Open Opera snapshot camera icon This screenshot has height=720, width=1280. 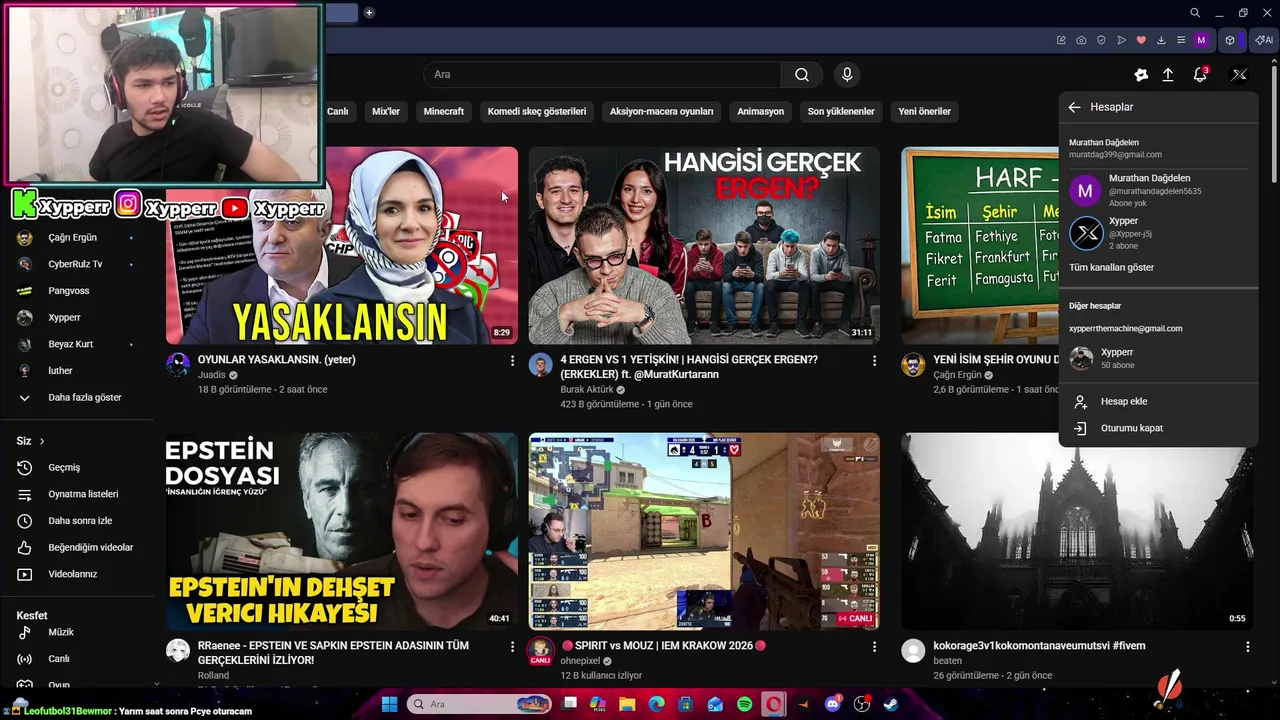pyautogui.click(x=1081, y=40)
